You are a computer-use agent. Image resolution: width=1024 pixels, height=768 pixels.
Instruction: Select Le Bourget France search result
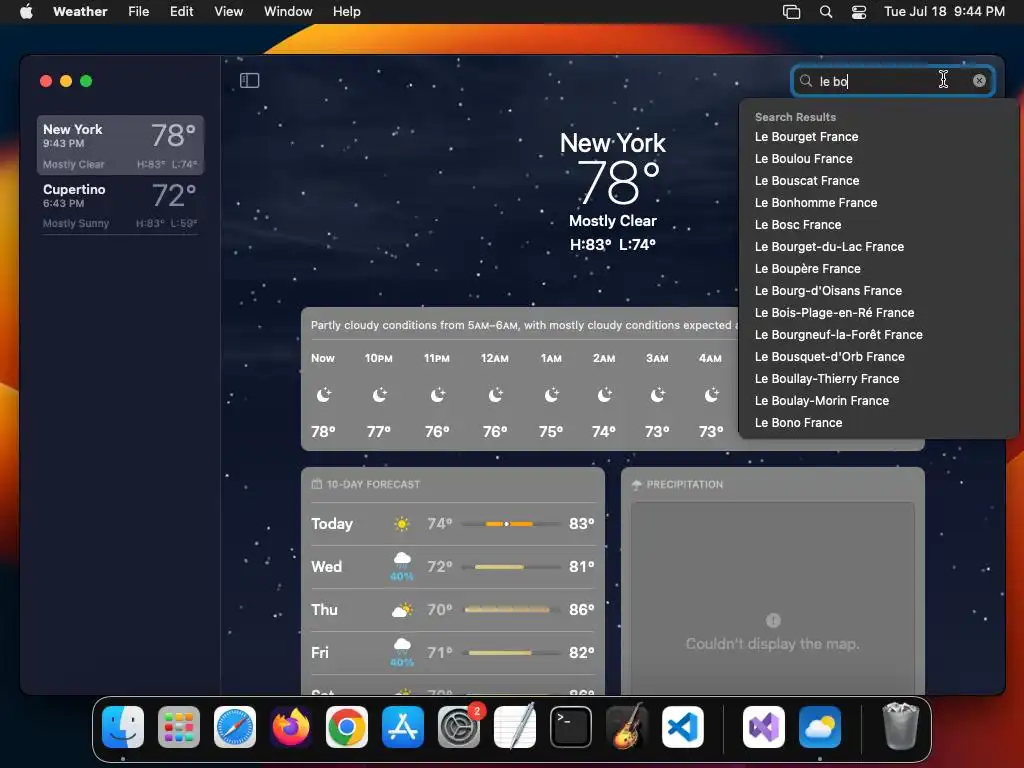tap(806, 136)
